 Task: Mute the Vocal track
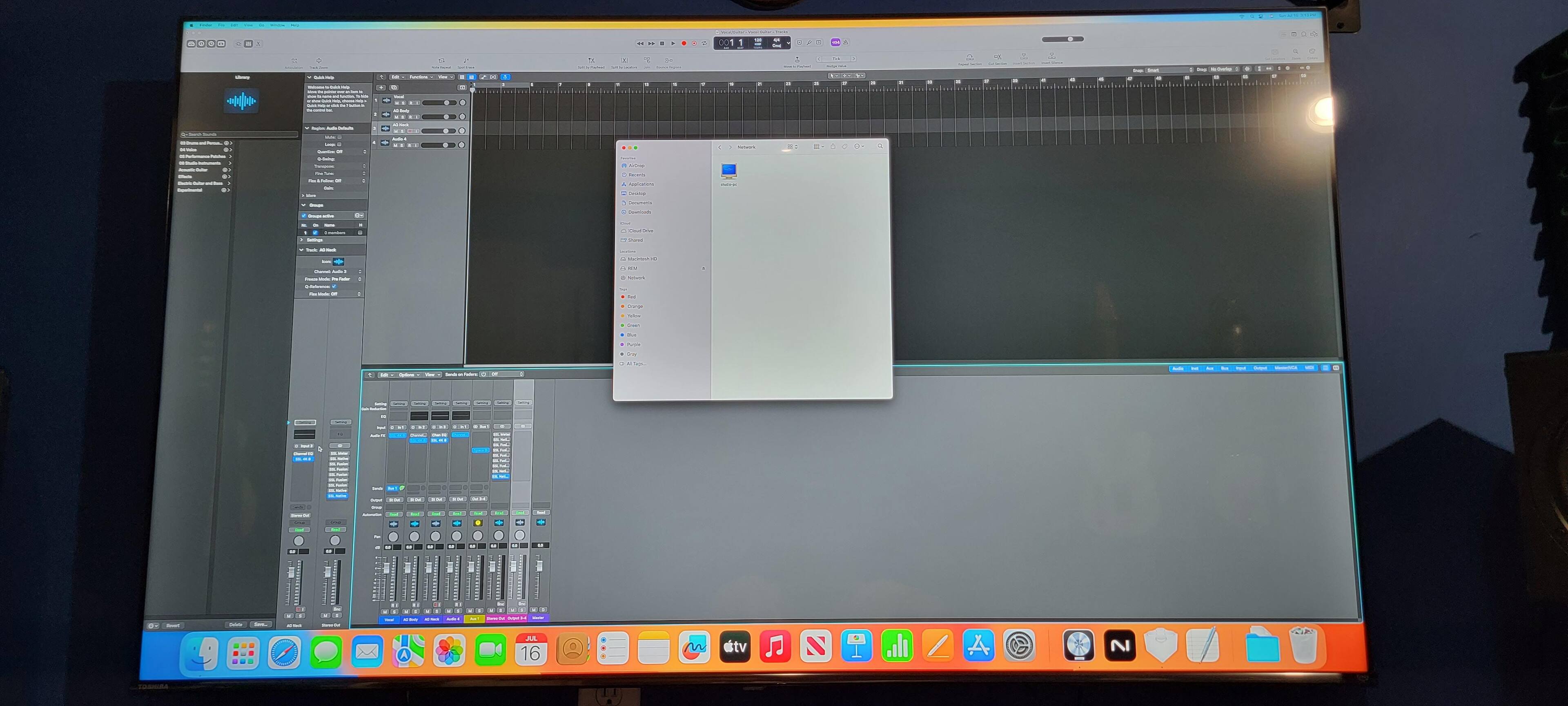(x=396, y=103)
